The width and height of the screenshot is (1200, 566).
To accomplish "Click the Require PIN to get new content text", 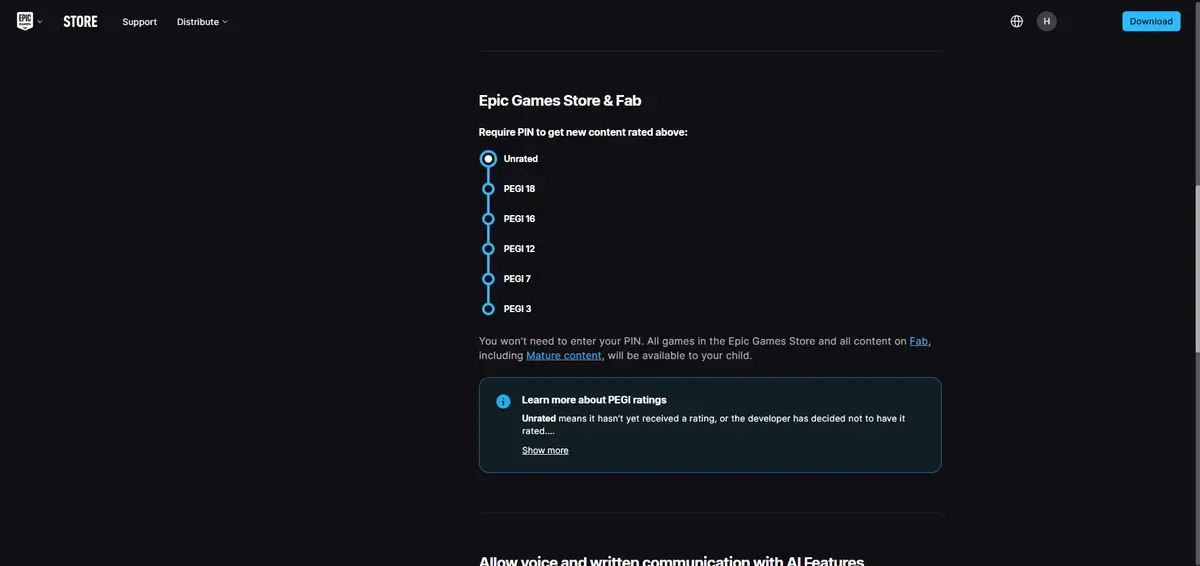I will 583,132.
